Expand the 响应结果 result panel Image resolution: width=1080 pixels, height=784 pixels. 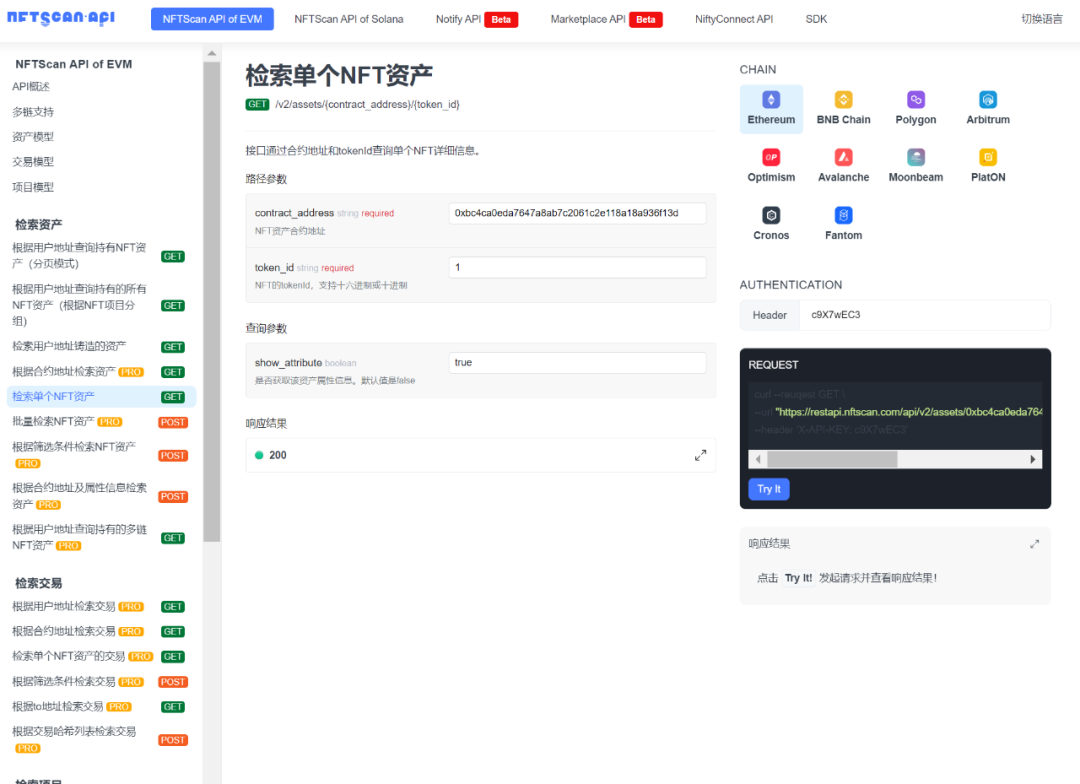tap(1035, 544)
